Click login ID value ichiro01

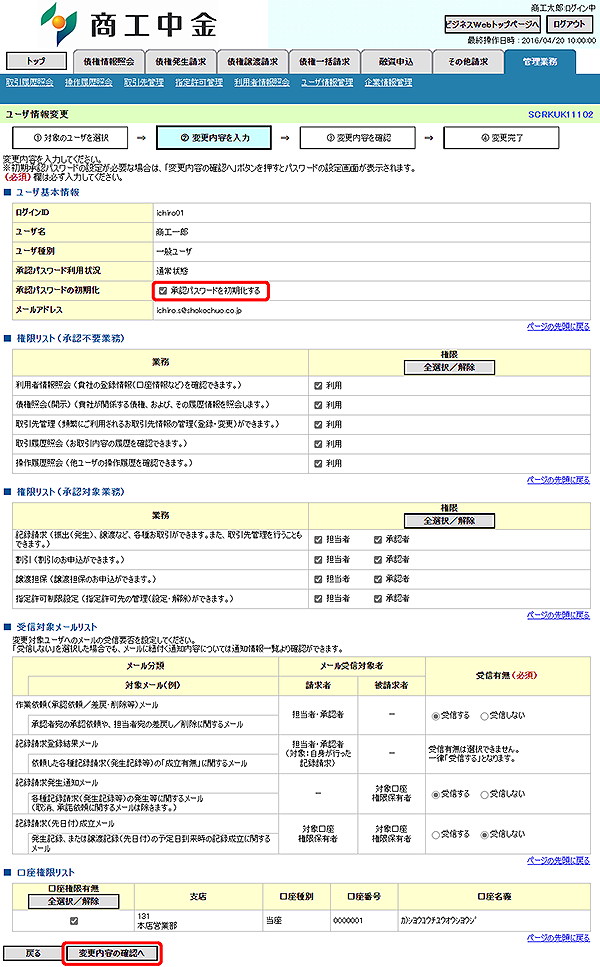170,213
